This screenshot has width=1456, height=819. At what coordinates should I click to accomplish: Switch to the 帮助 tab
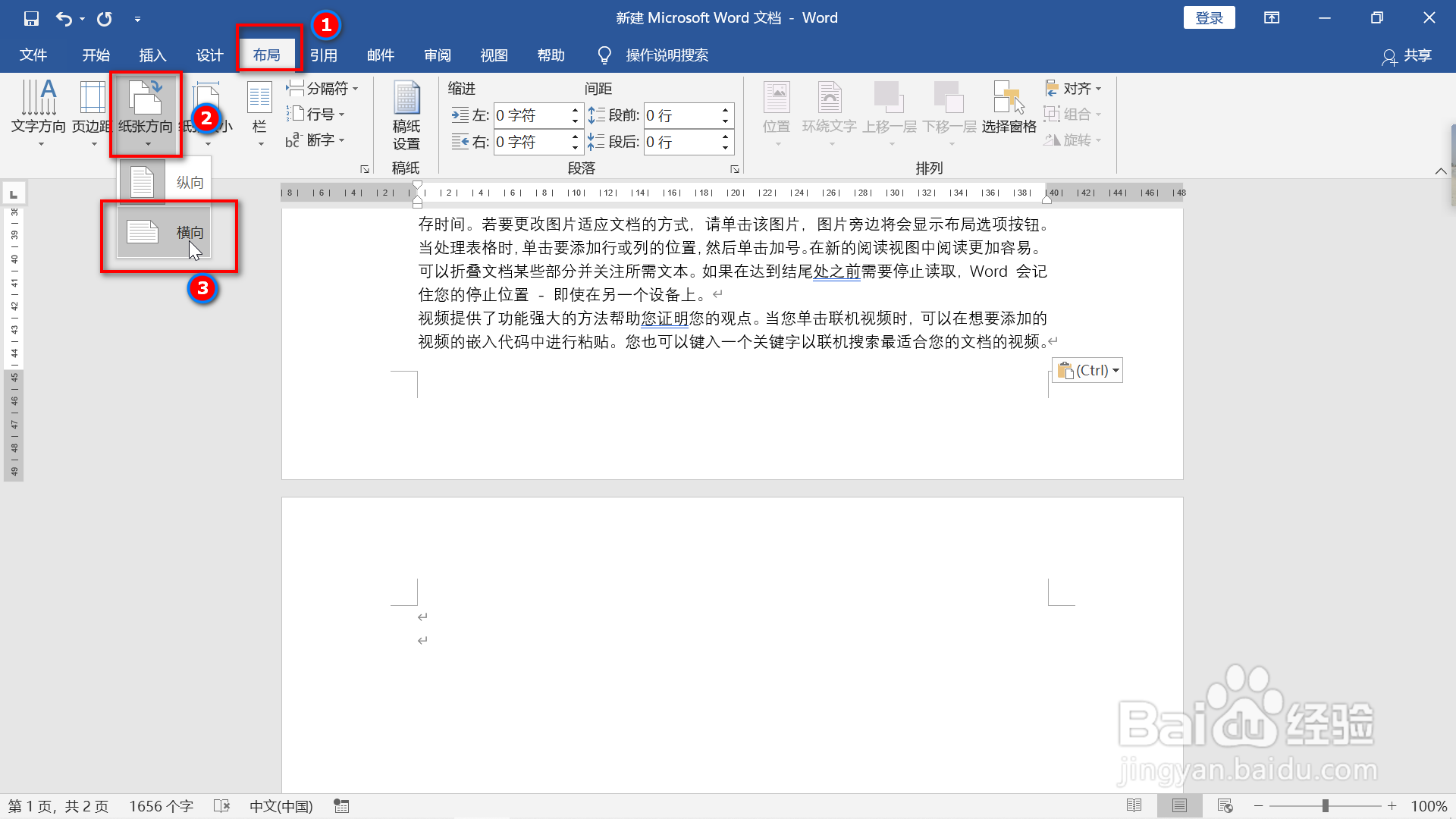point(551,55)
